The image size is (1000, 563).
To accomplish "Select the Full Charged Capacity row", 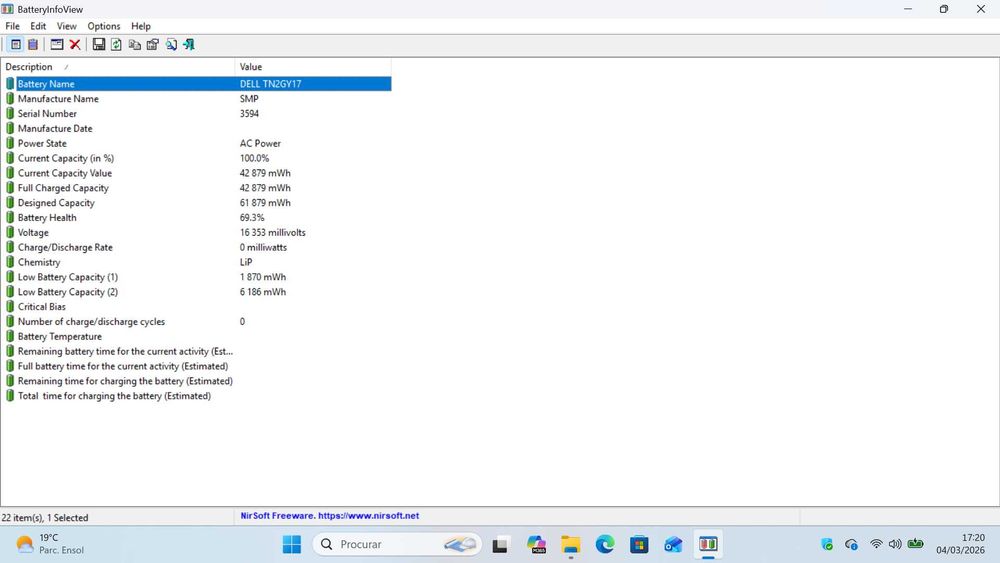I will point(198,188).
